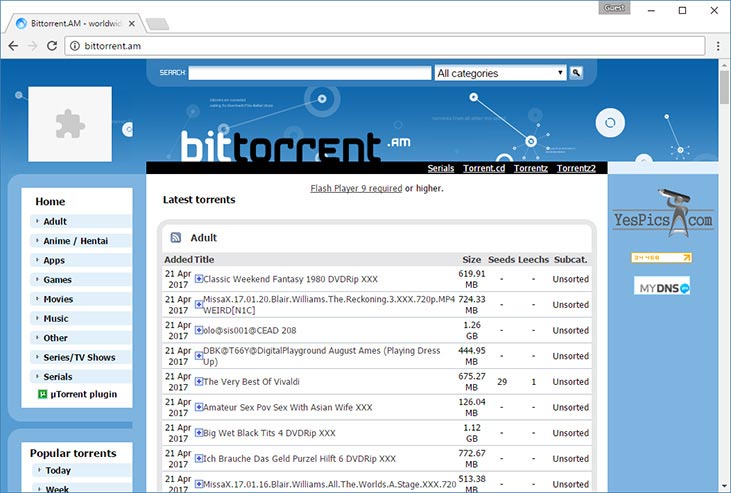Click the YesPics.com banner logo
This screenshot has height=493, width=731.
tap(663, 214)
